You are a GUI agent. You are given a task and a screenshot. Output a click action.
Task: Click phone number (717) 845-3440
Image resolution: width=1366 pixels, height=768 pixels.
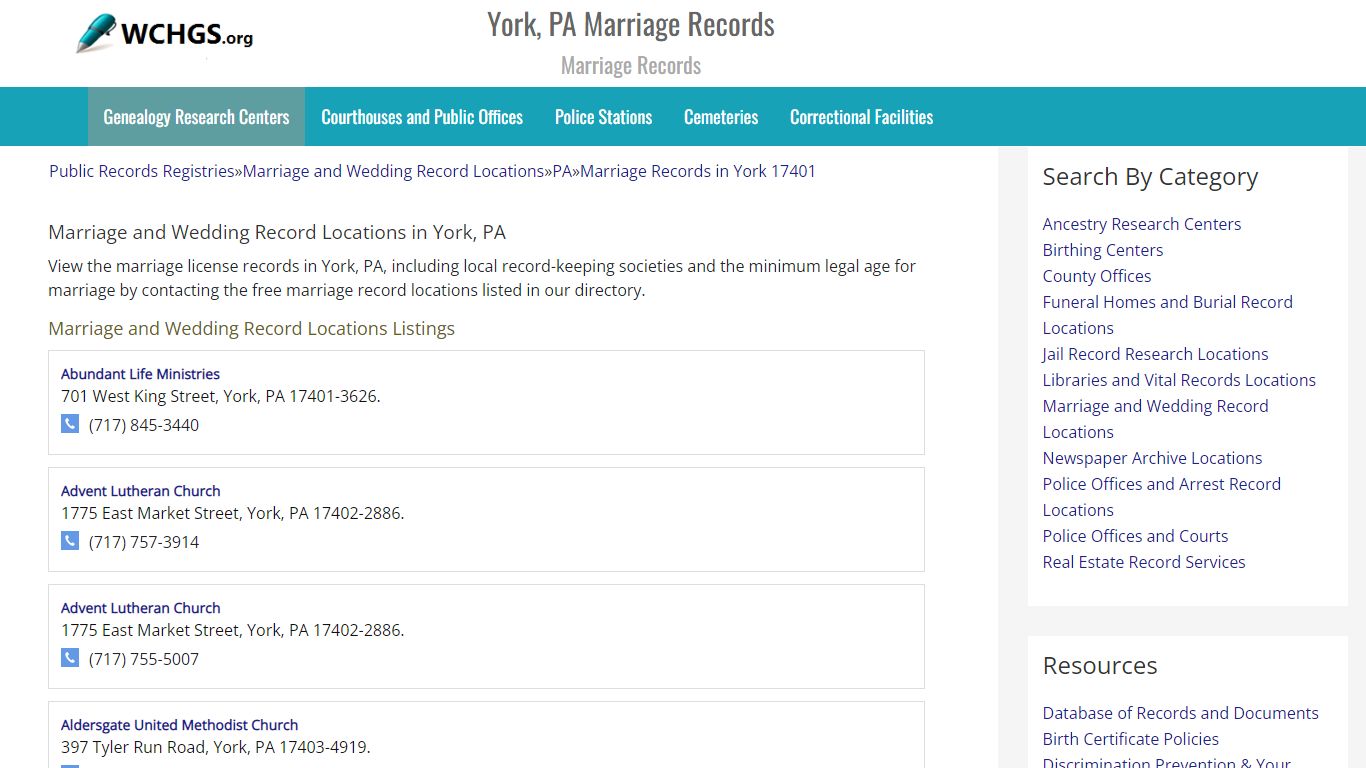[144, 425]
